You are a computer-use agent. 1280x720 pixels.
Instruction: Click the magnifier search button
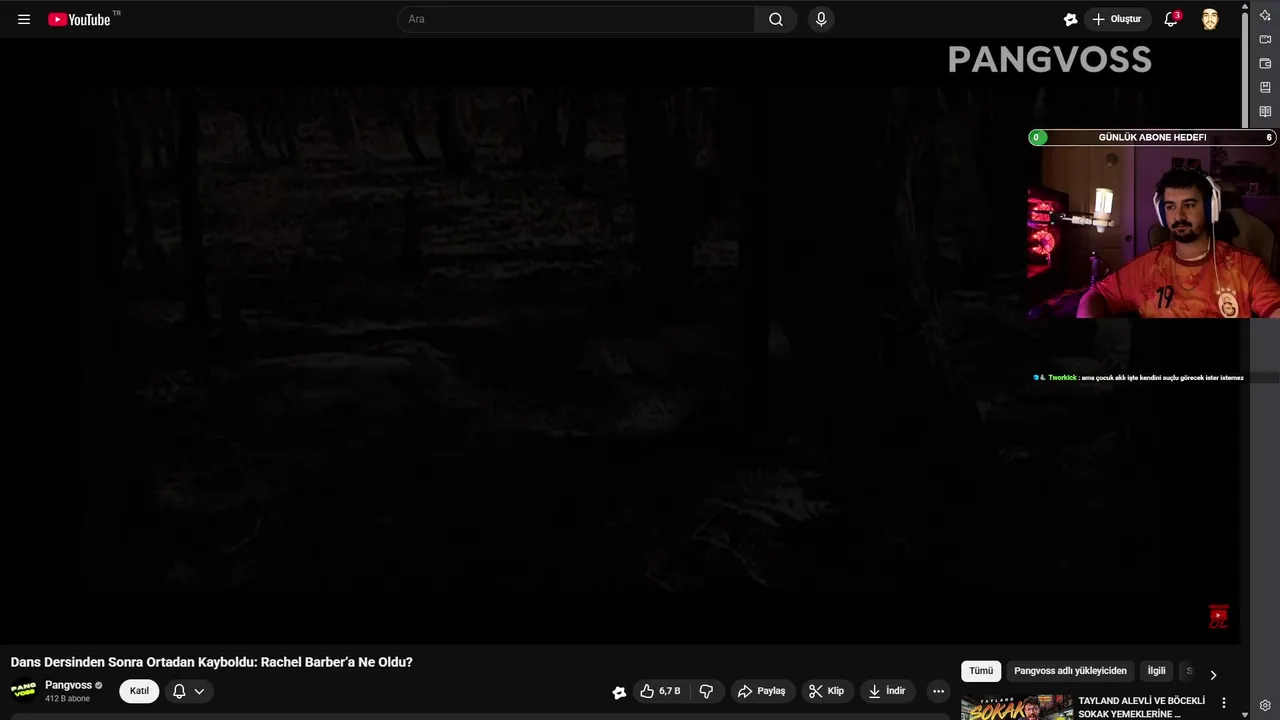[x=776, y=19]
